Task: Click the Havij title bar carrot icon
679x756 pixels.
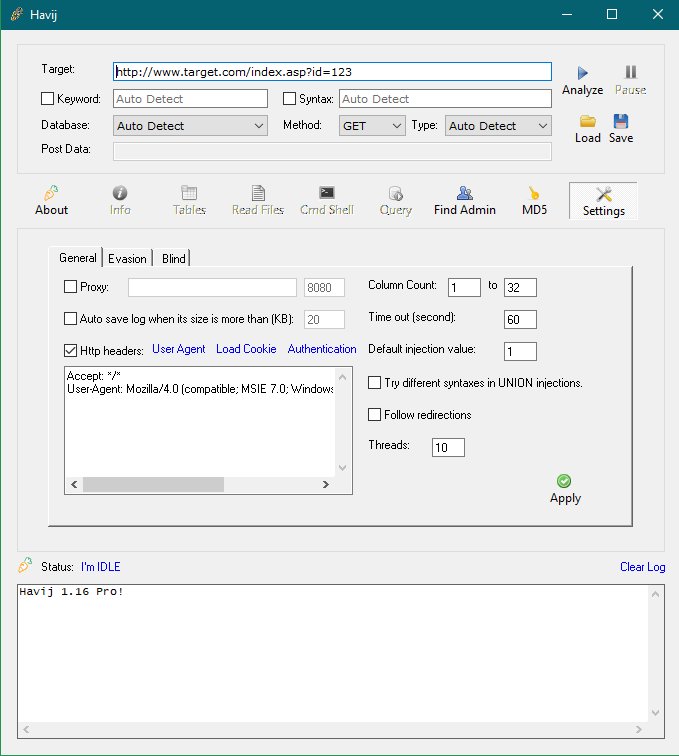Action: click(17, 14)
